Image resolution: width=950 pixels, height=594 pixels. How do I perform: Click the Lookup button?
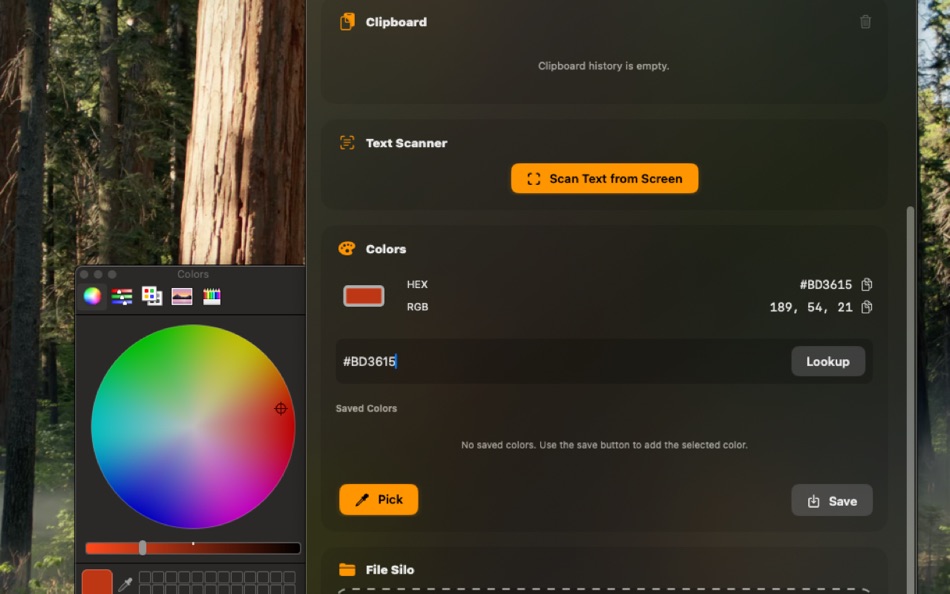click(x=828, y=361)
